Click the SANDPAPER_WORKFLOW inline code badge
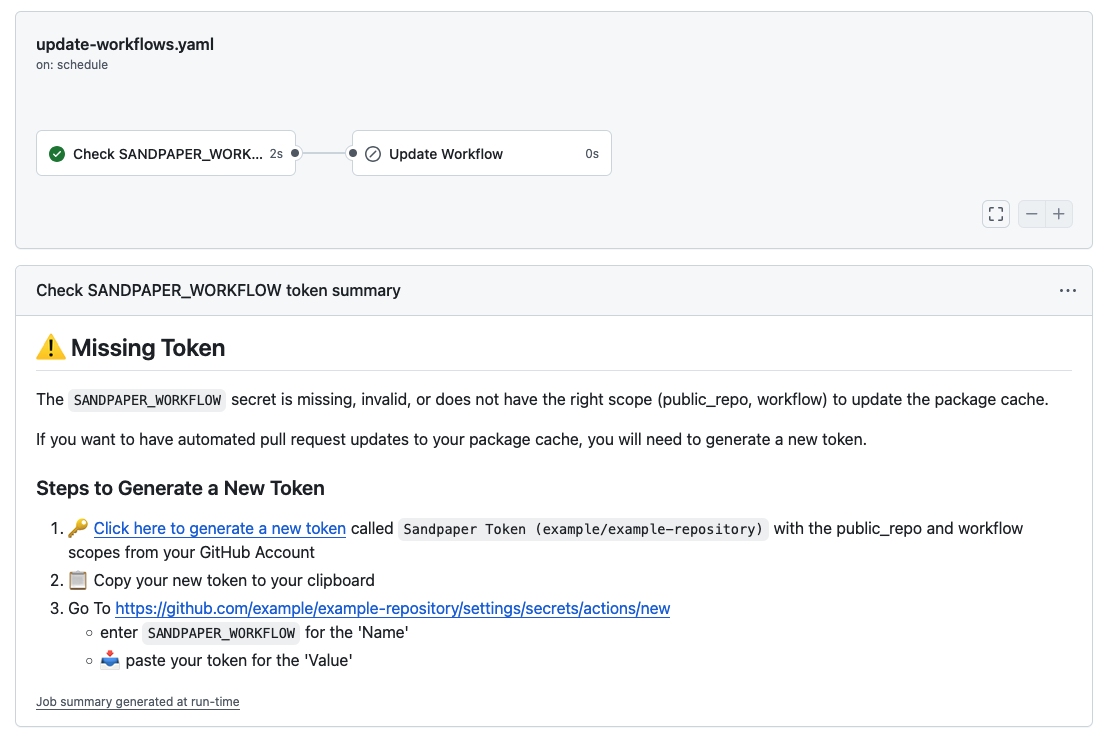 click(x=146, y=400)
